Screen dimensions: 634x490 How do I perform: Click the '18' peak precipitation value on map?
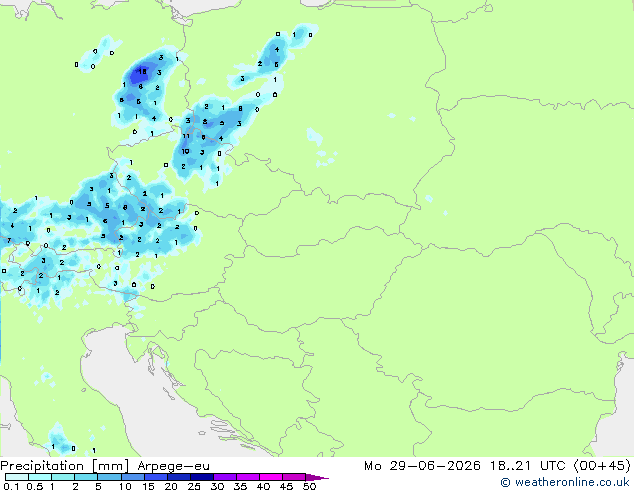tap(142, 72)
